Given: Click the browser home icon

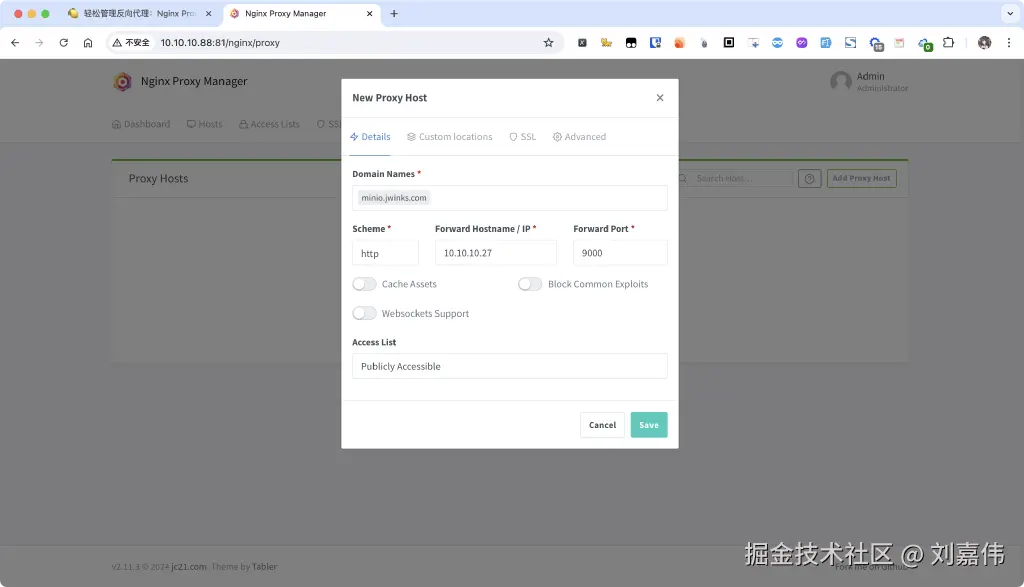Looking at the screenshot, I should point(88,42).
